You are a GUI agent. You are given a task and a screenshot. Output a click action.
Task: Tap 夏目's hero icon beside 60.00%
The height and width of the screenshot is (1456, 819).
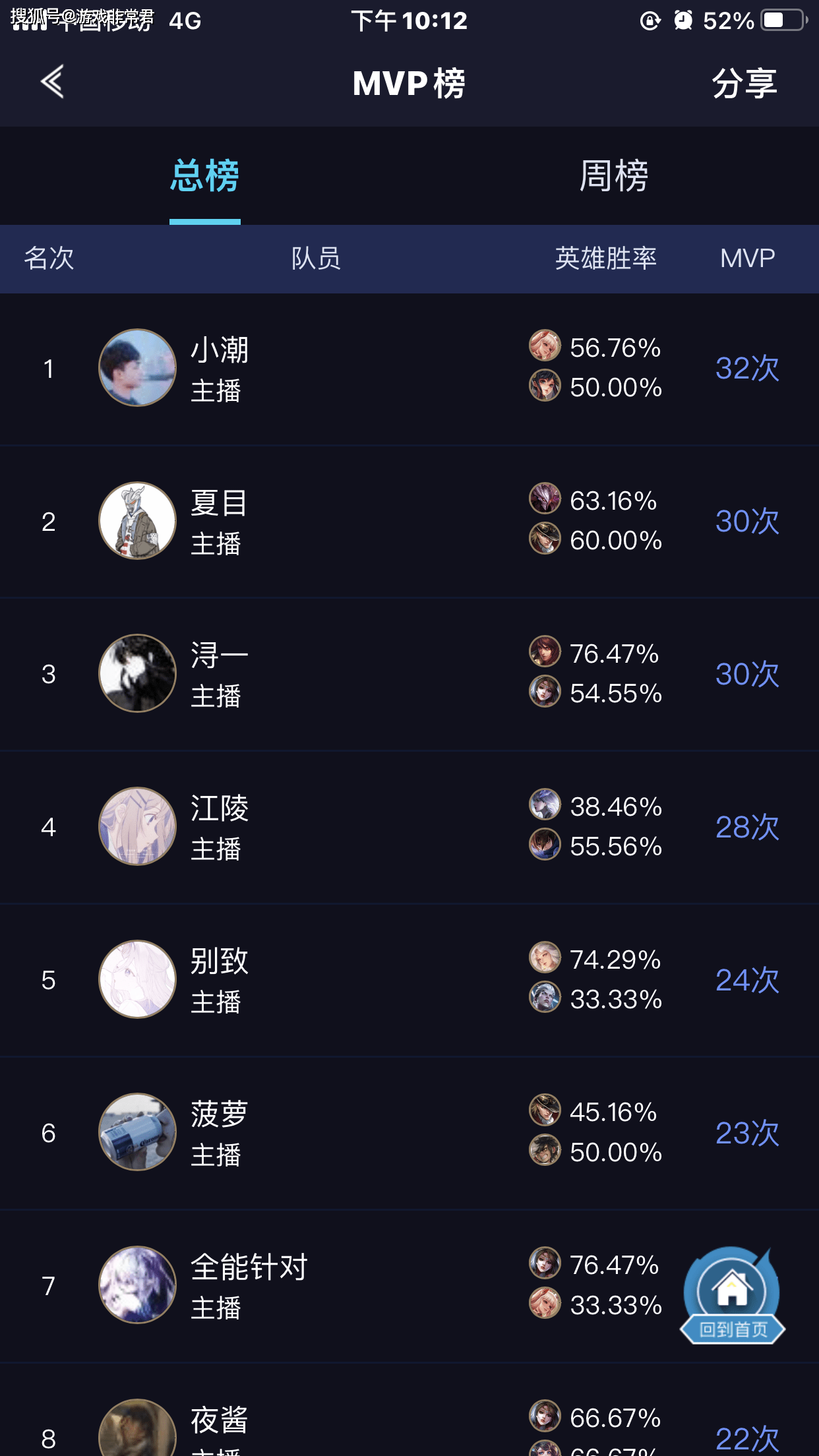point(545,539)
